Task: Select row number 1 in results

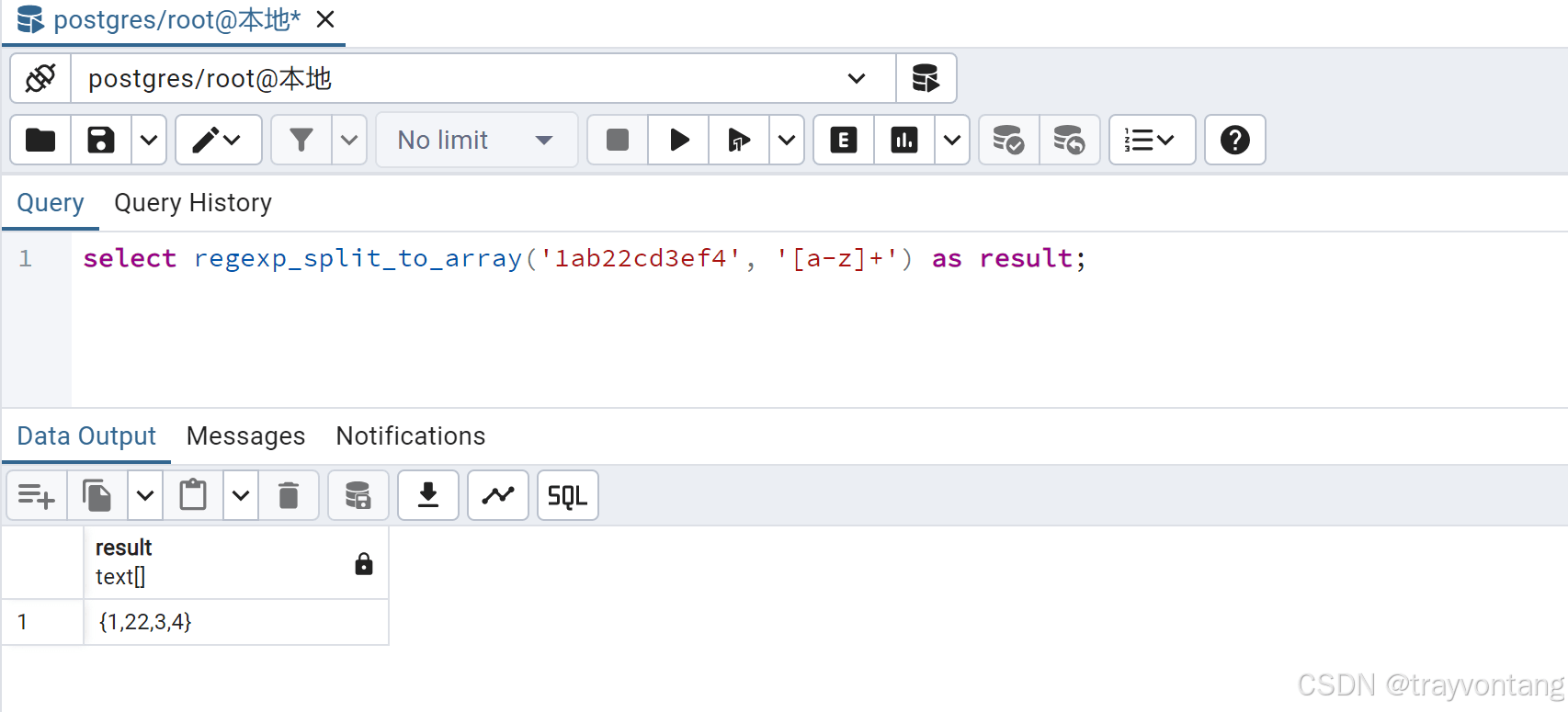Action: [42, 622]
